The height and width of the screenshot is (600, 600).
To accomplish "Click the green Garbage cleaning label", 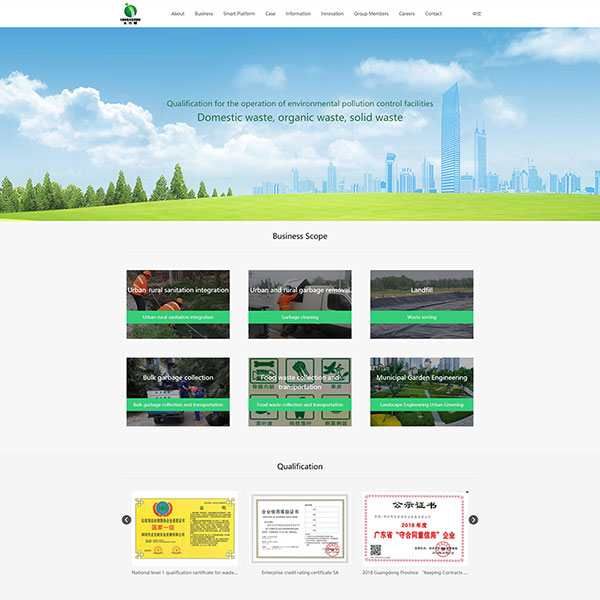I will click(x=299, y=317).
